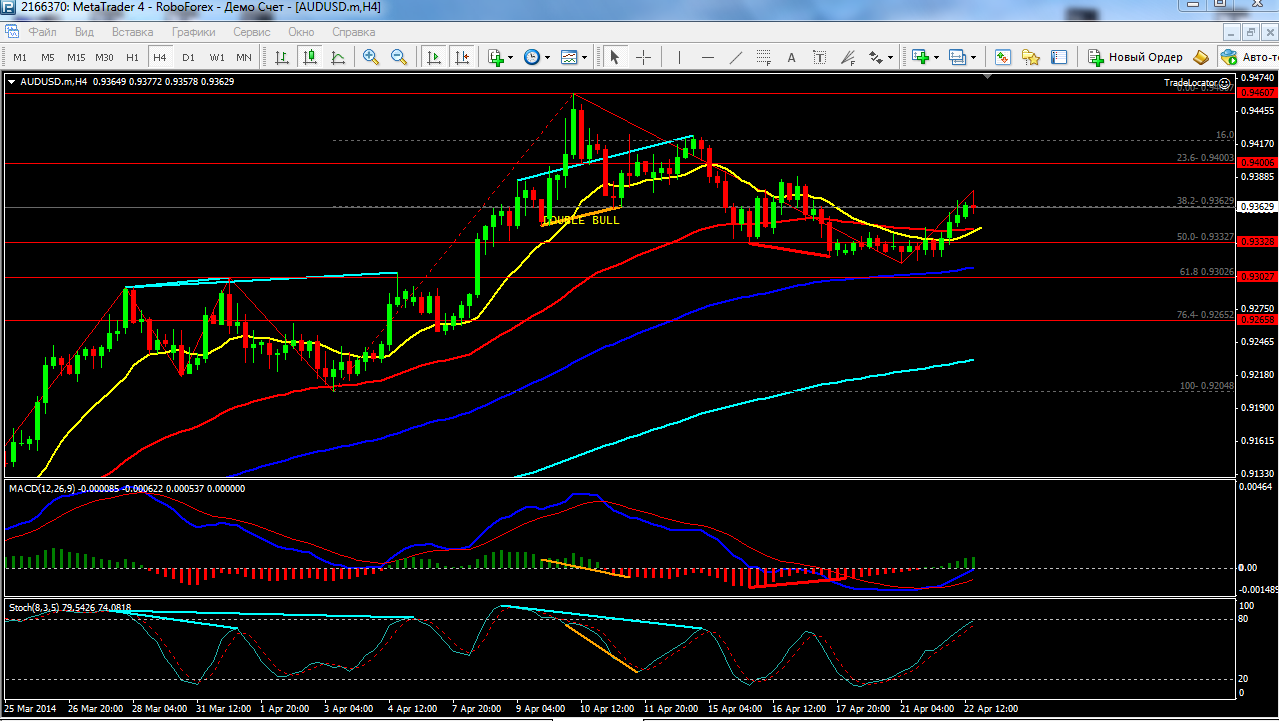Expand the Templates dropdown arrow
The width and height of the screenshot is (1279, 721).
pos(584,57)
